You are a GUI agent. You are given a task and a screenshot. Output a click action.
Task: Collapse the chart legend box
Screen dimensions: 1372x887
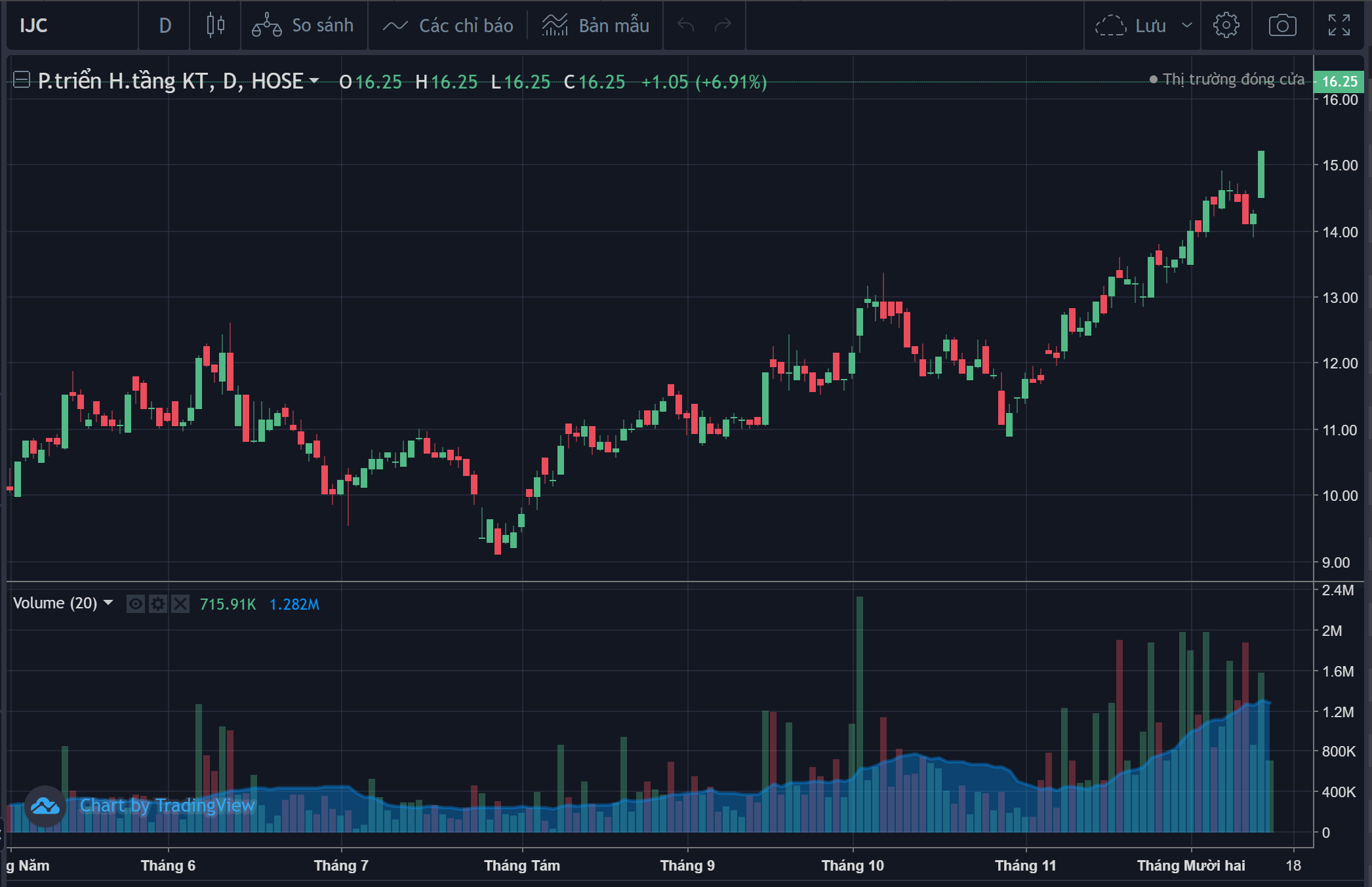point(22,81)
